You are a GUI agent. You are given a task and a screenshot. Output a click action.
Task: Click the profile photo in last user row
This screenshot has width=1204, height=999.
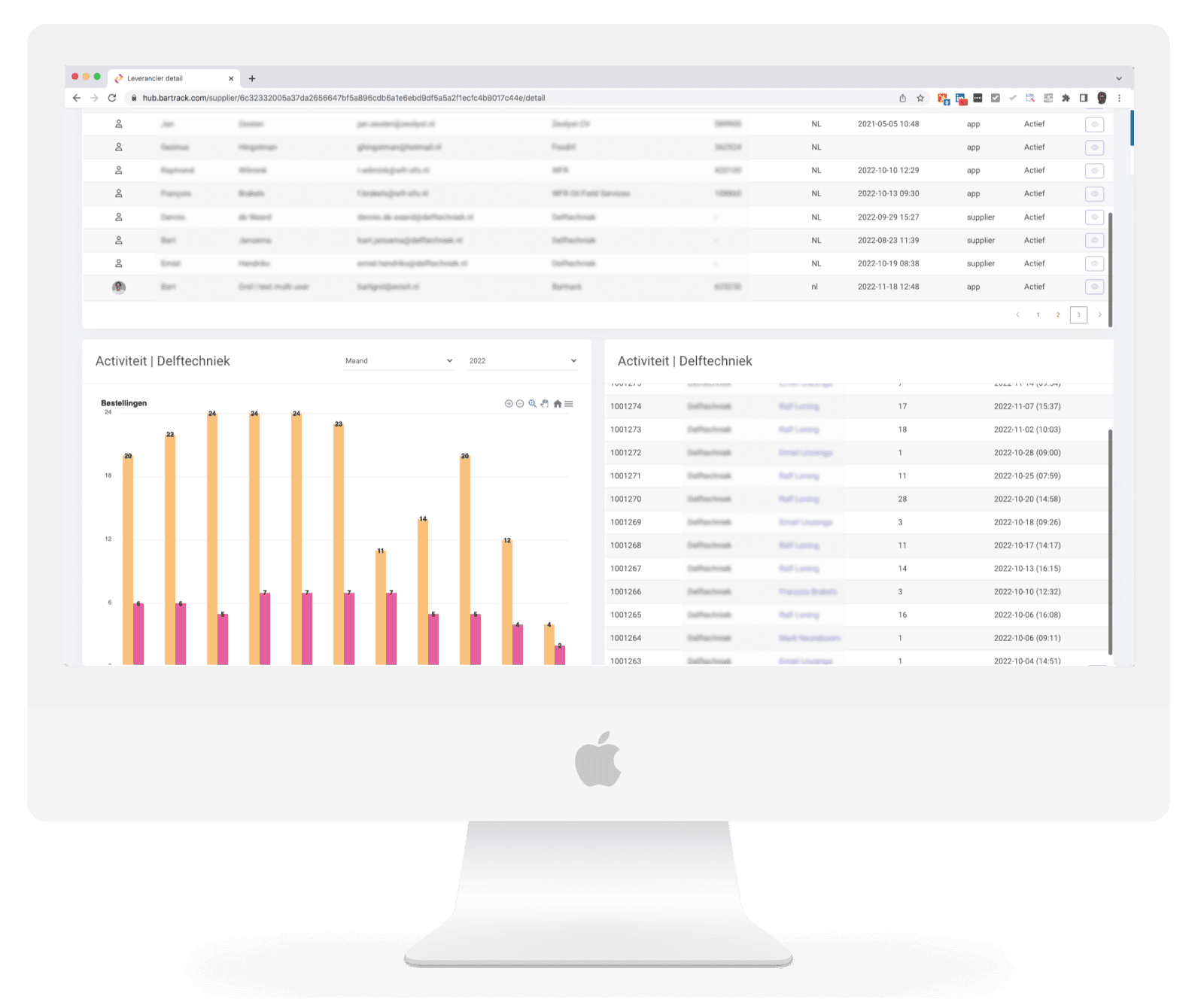119,287
